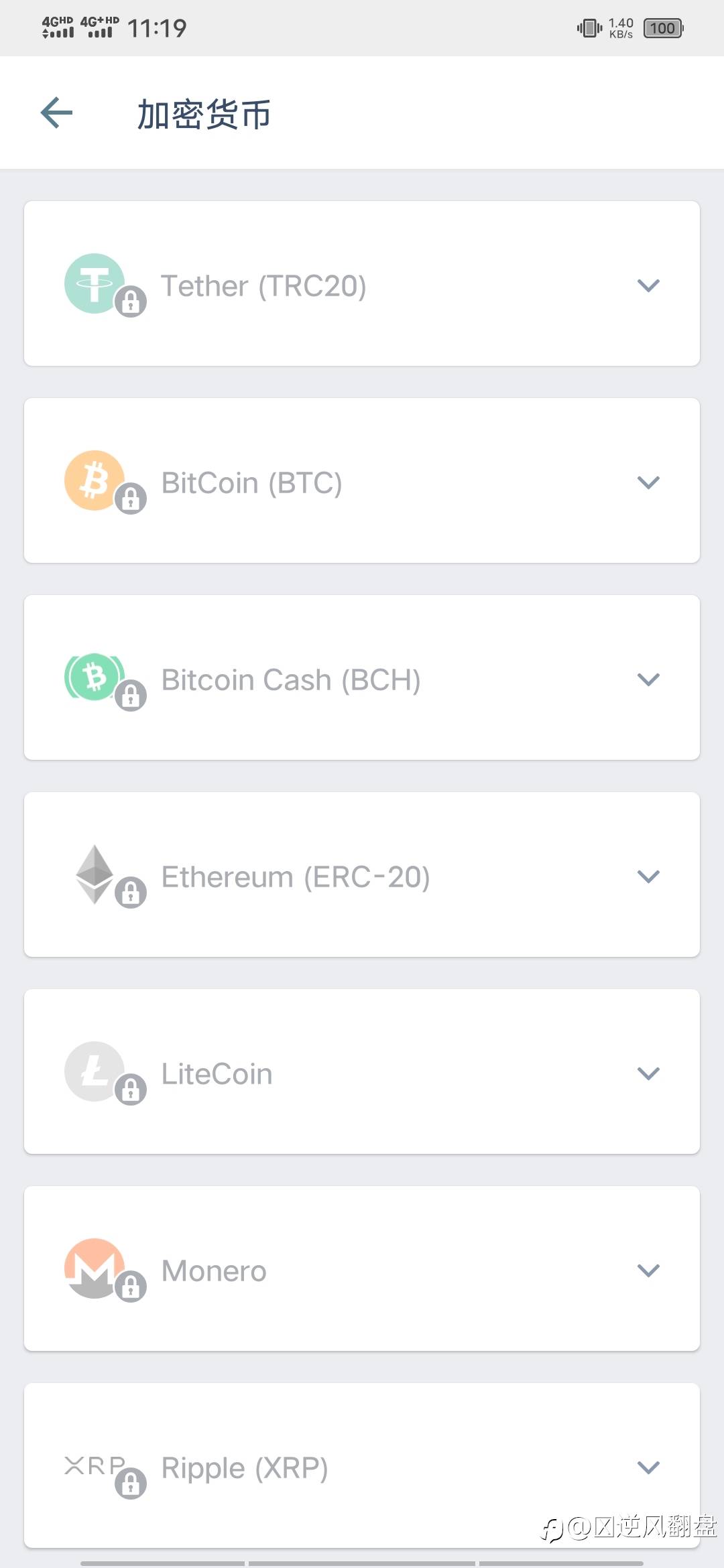Tap the battery indicator in status bar
This screenshot has height=1568, width=724.
tap(663, 28)
